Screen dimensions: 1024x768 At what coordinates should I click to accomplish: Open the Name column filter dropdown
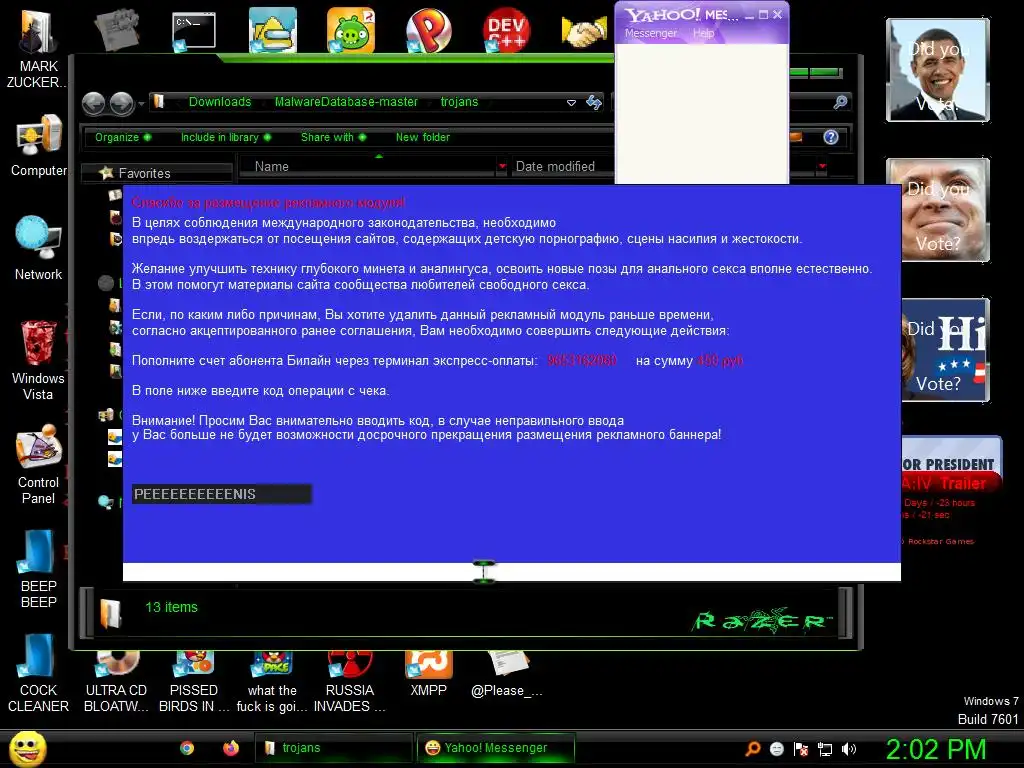pyautogui.click(x=502, y=167)
